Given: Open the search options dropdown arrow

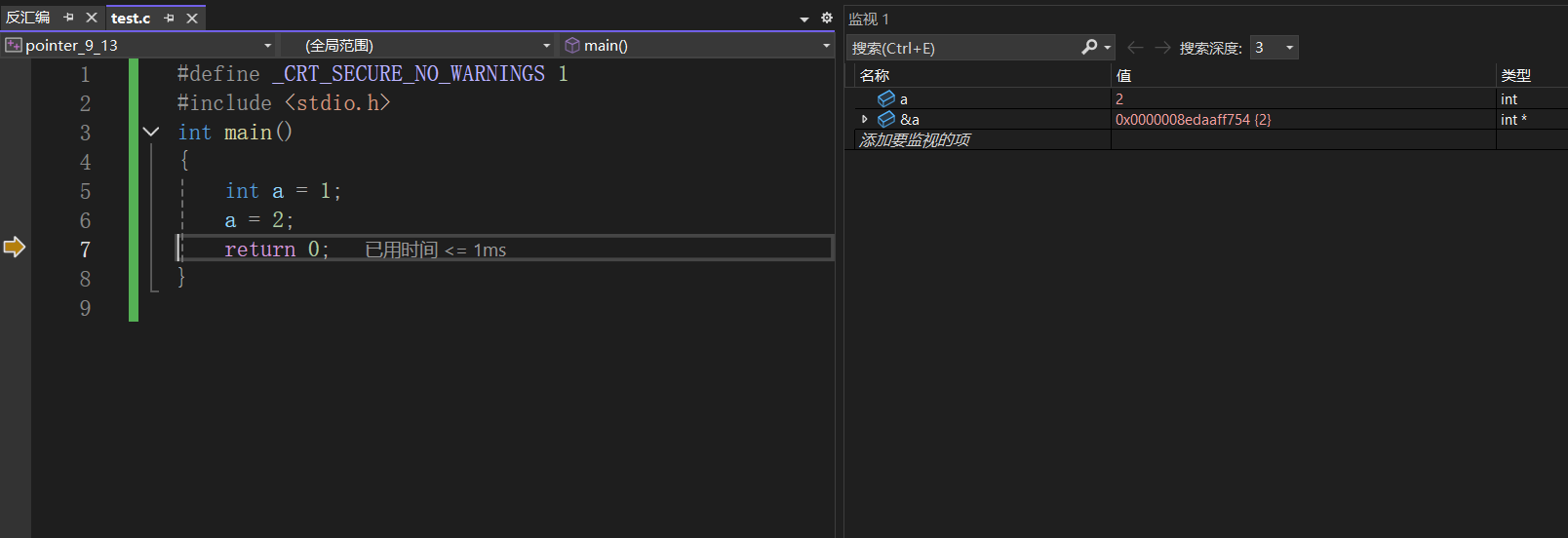Looking at the screenshot, I should pyautogui.click(x=1108, y=48).
